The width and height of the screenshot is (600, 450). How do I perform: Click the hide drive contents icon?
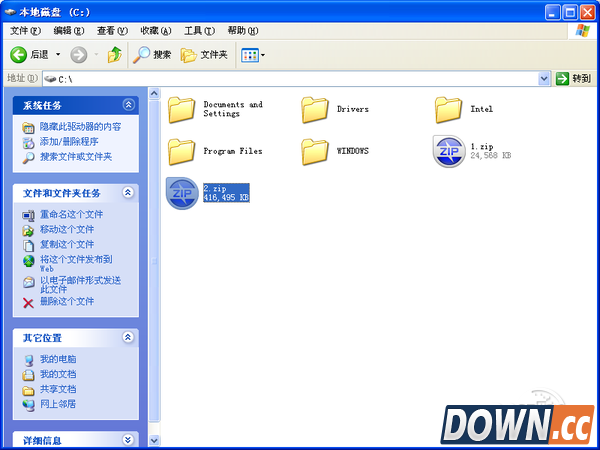28,128
